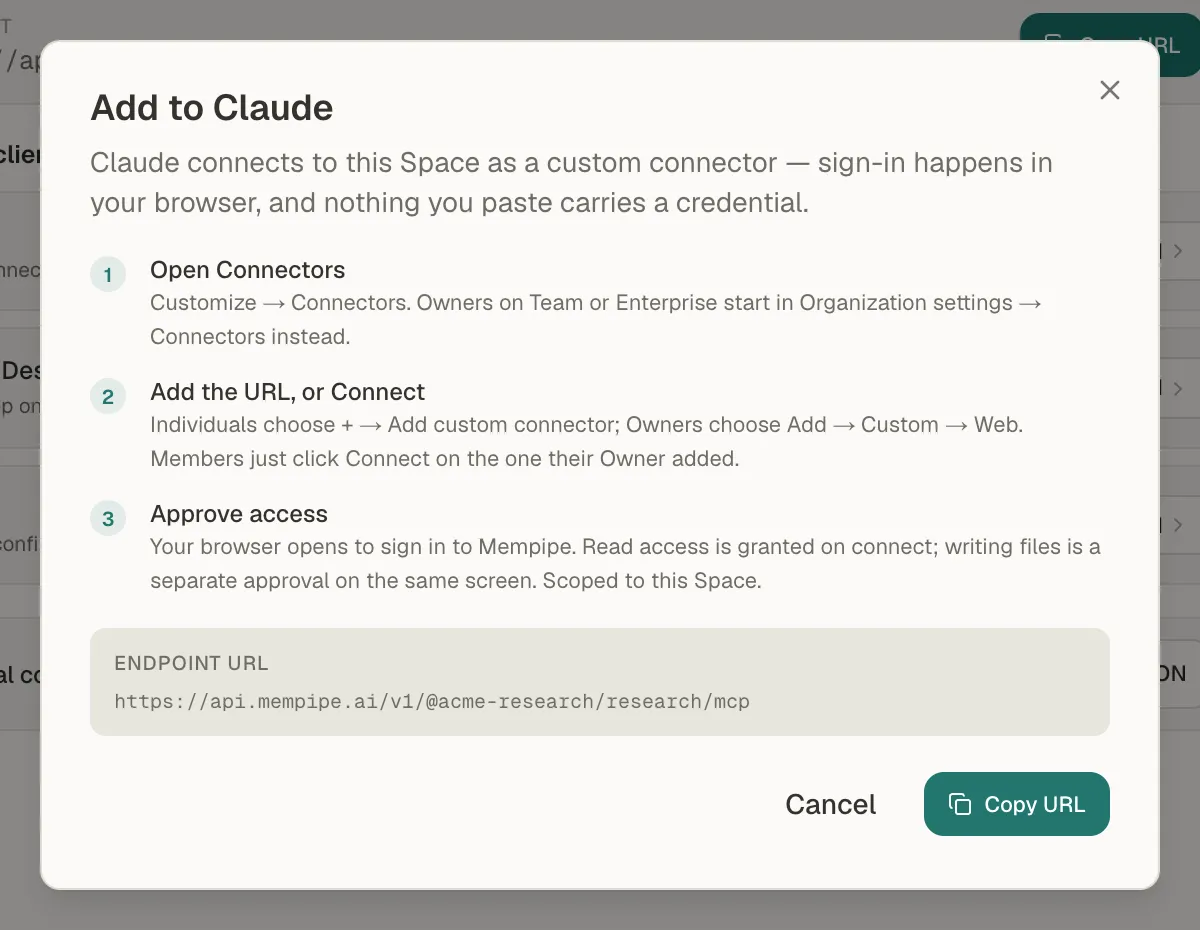Click the 'Approve access' step heading
The image size is (1200, 930).
[x=239, y=514]
